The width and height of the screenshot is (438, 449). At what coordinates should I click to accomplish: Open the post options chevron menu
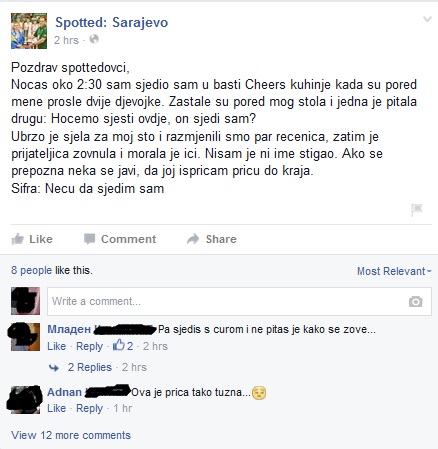tap(427, 19)
